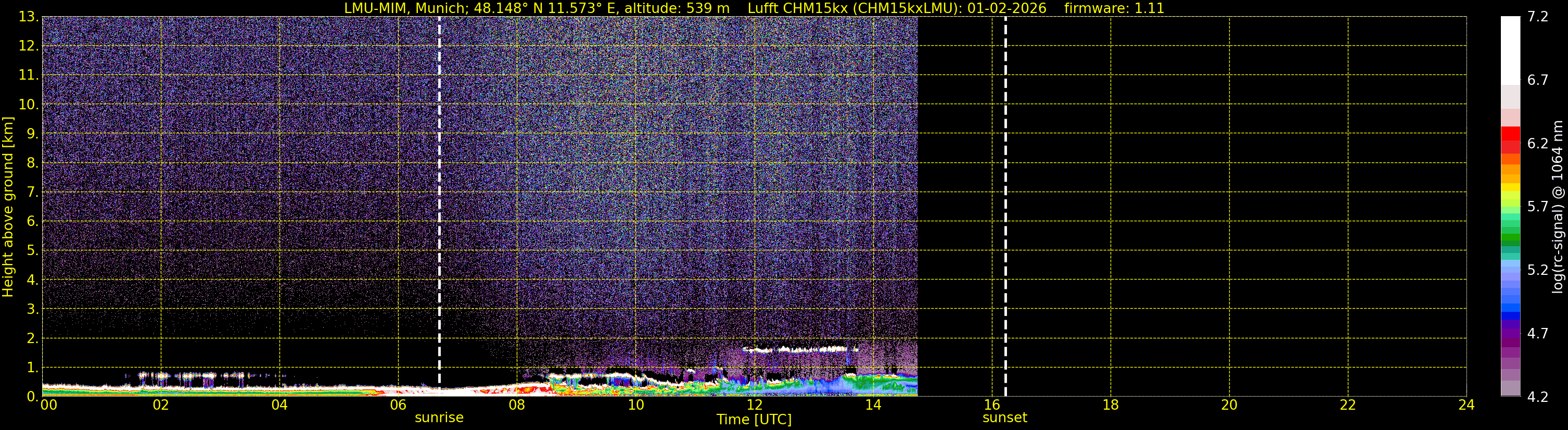Click the '3.' height tick label
Screen dimensions: 1568x430
click(x=32, y=309)
